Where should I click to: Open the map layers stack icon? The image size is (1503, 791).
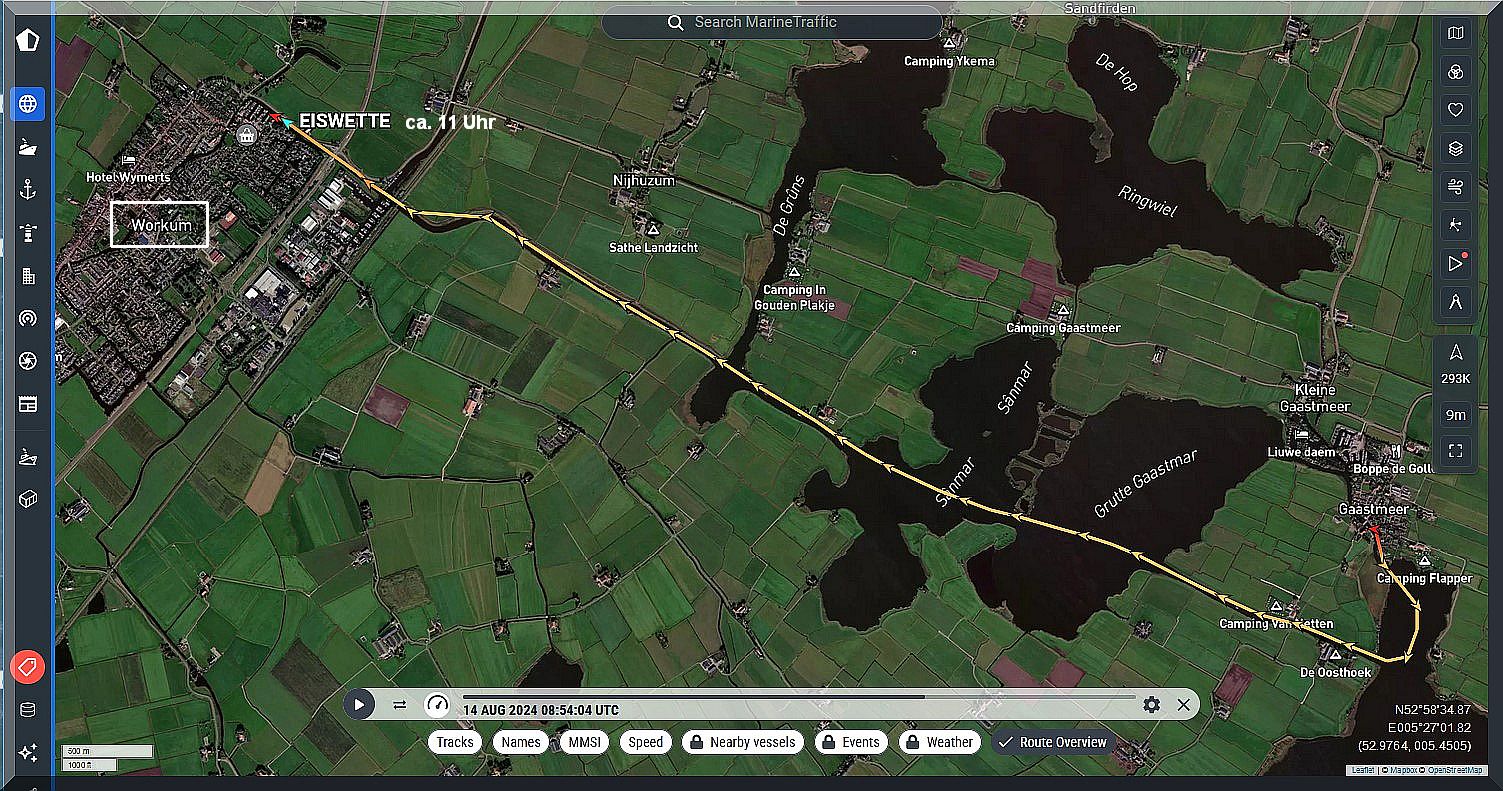[1456, 149]
